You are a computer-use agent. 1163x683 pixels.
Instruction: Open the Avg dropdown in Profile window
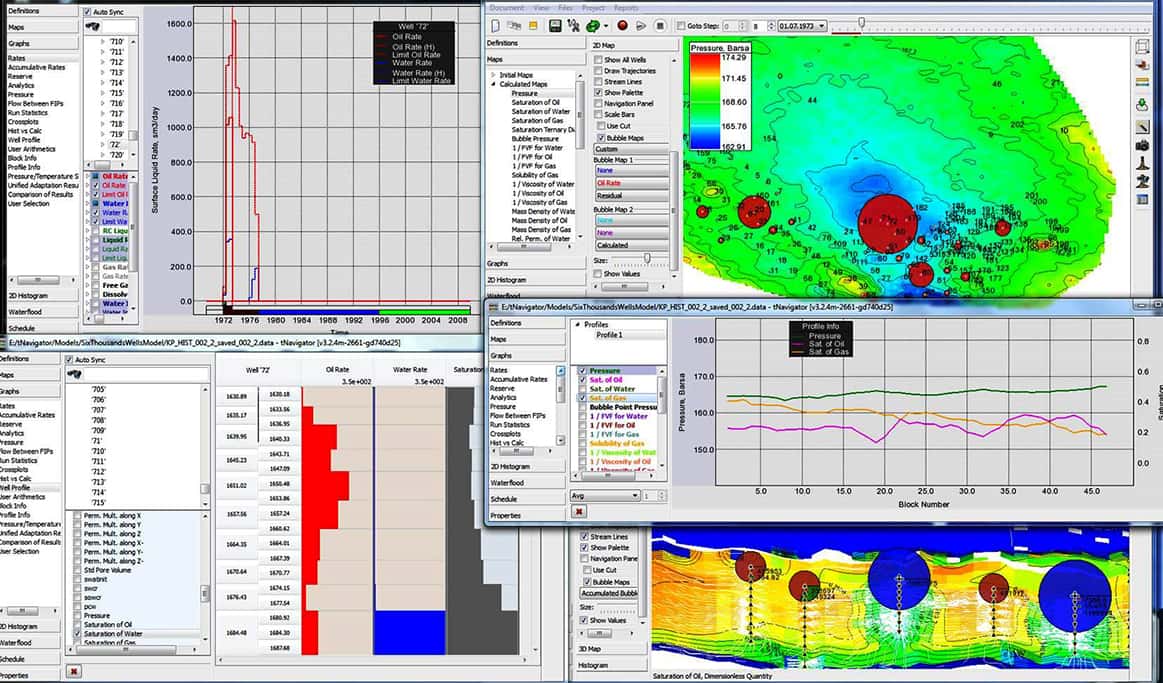604,495
